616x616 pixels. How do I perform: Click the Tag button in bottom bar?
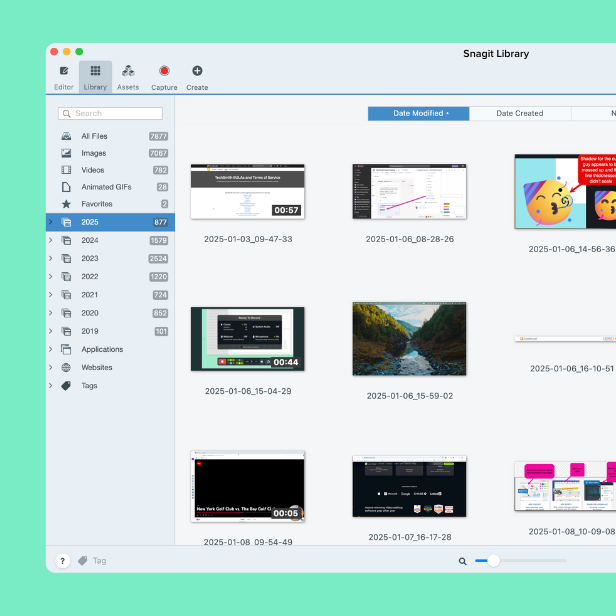point(92,561)
